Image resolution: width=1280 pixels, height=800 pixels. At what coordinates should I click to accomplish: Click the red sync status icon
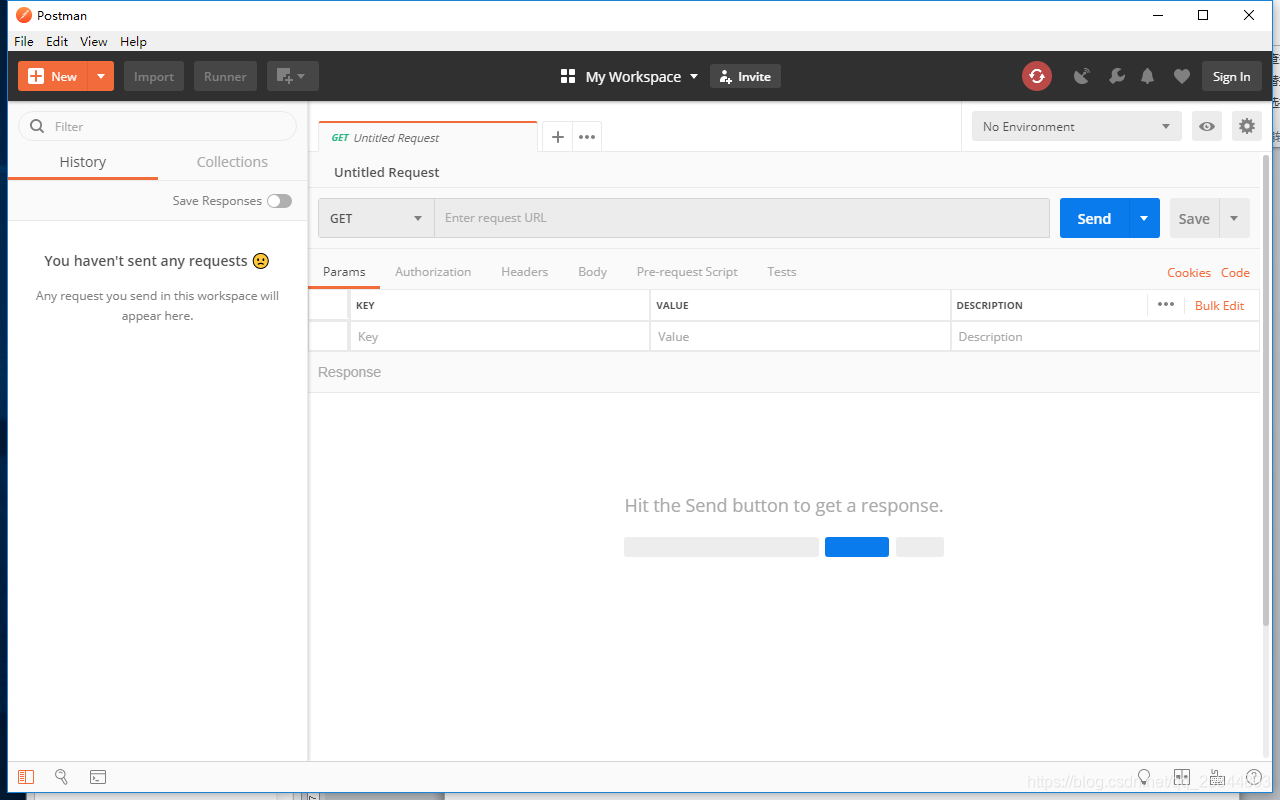click(x=1037, y=76)
